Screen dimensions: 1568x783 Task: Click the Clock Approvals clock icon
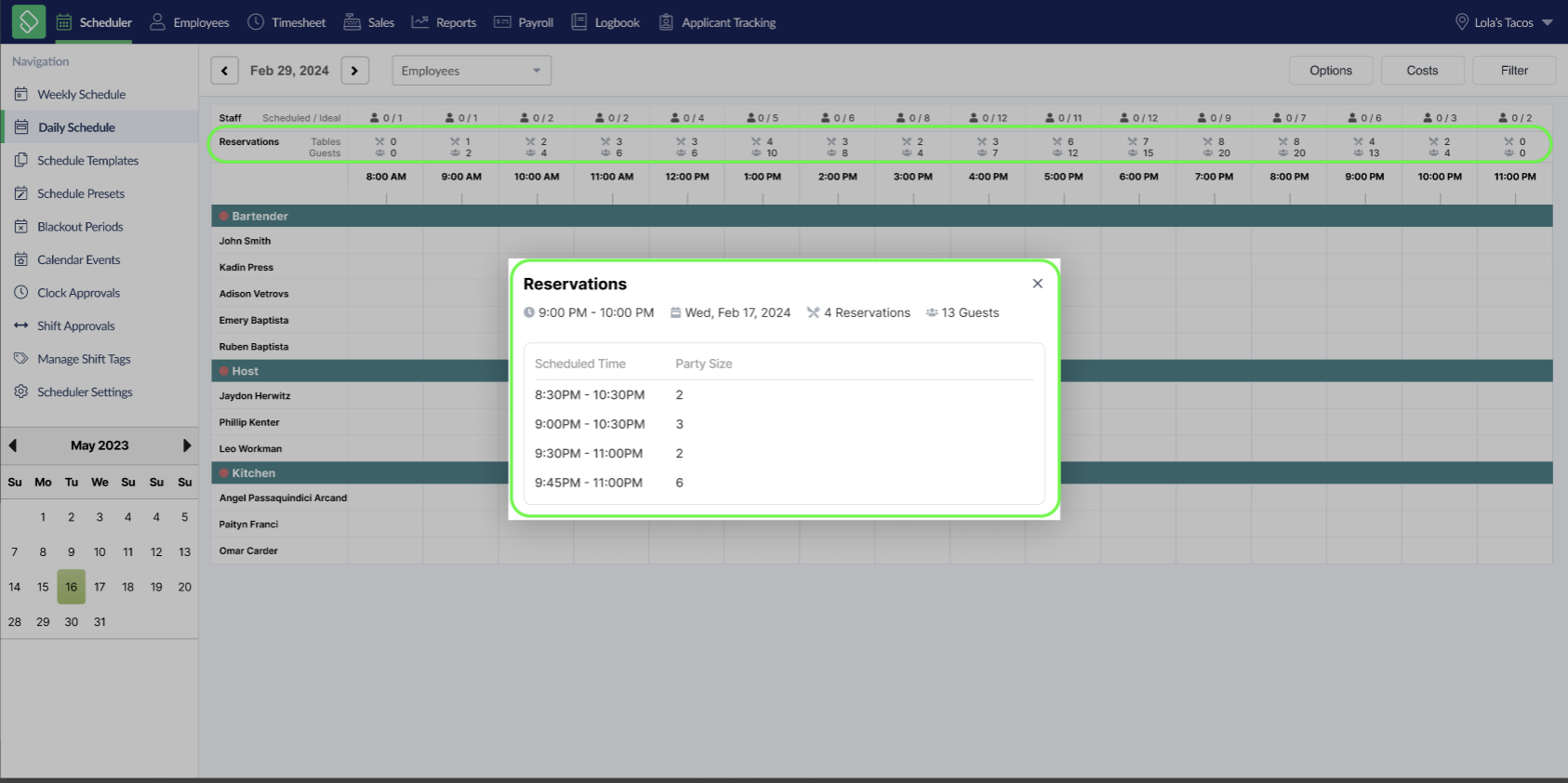click(21, 292)
